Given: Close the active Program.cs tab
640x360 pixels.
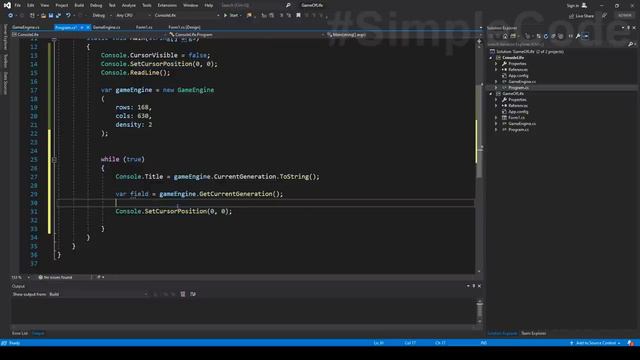Looking at the screenshot, I should click(88, 27).
